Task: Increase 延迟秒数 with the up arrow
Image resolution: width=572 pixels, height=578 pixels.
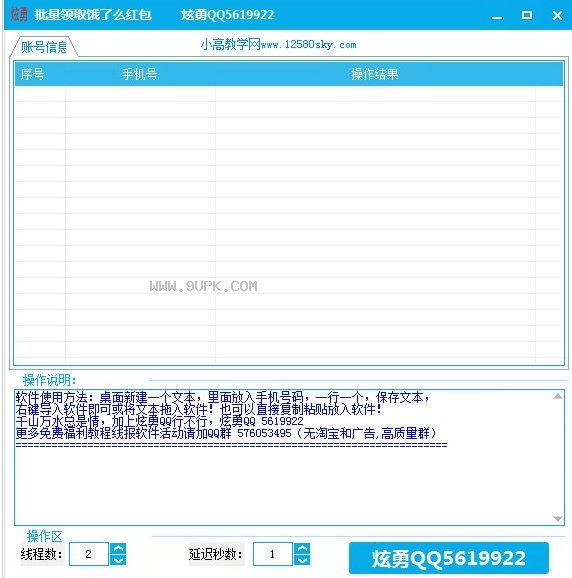Action: tap(302, 549)
